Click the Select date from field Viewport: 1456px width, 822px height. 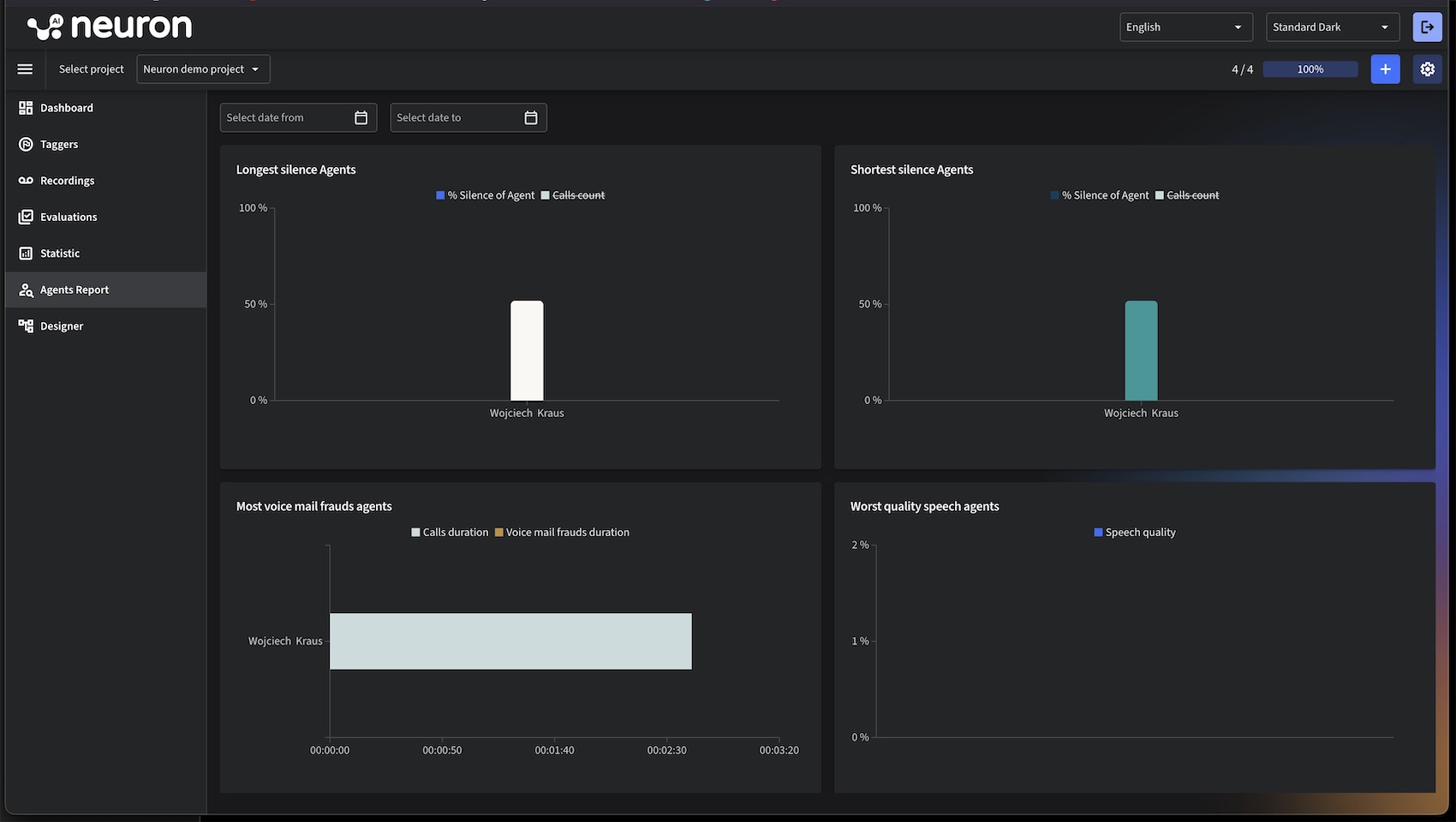tap(284, 118)
